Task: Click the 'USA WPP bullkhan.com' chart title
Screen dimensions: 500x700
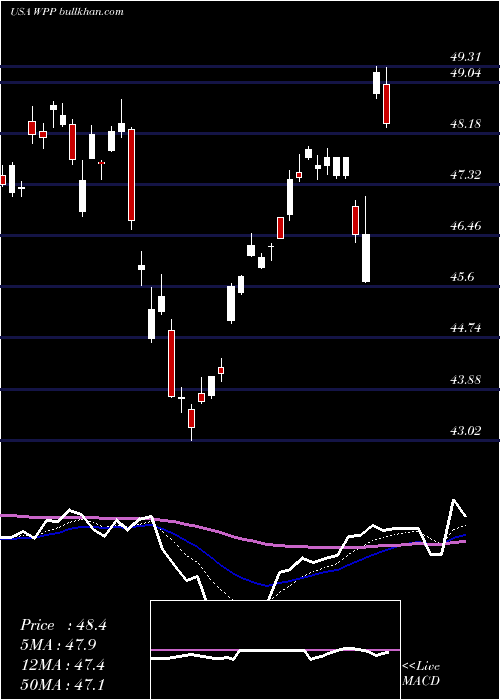Action: [x=67, y=12]
